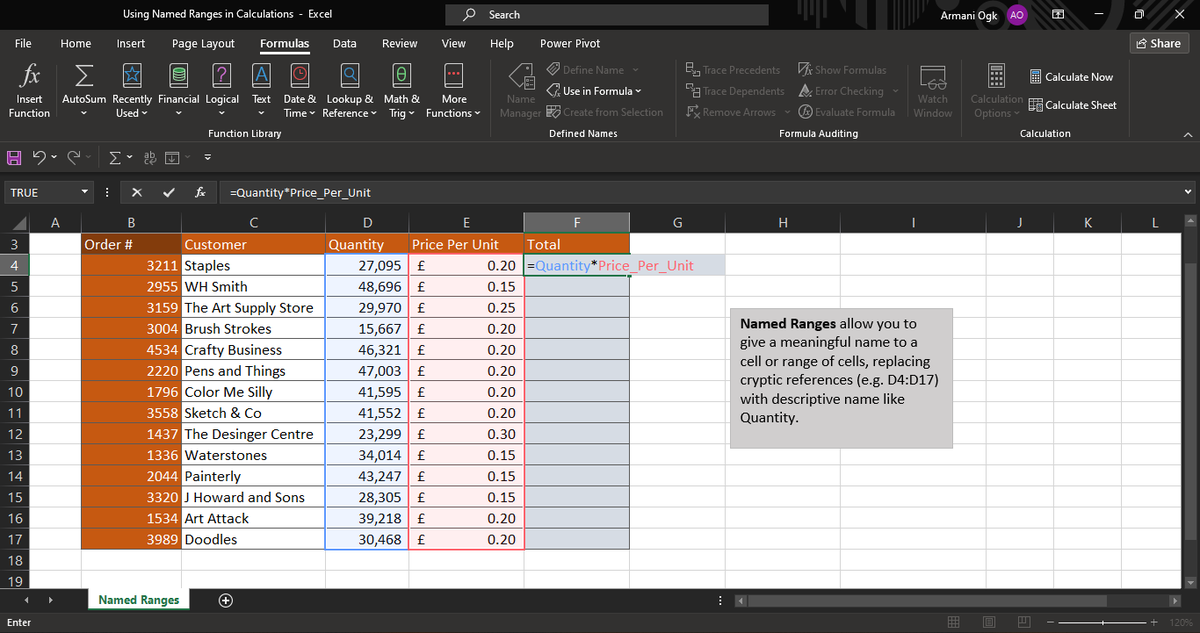
Task: Click Show Formulas
Action: click(842, 70)
